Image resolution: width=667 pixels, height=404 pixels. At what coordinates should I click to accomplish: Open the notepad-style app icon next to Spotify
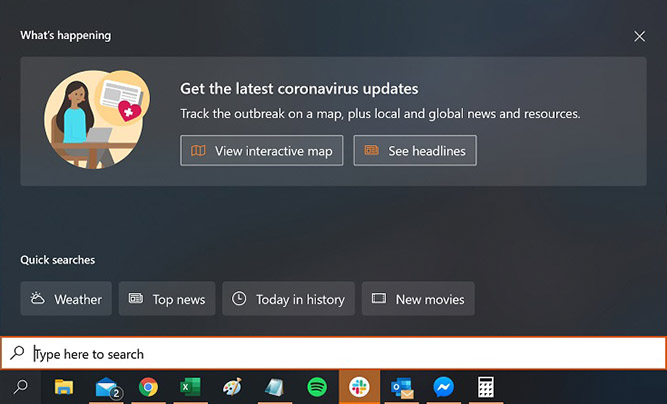pos(274,387)
